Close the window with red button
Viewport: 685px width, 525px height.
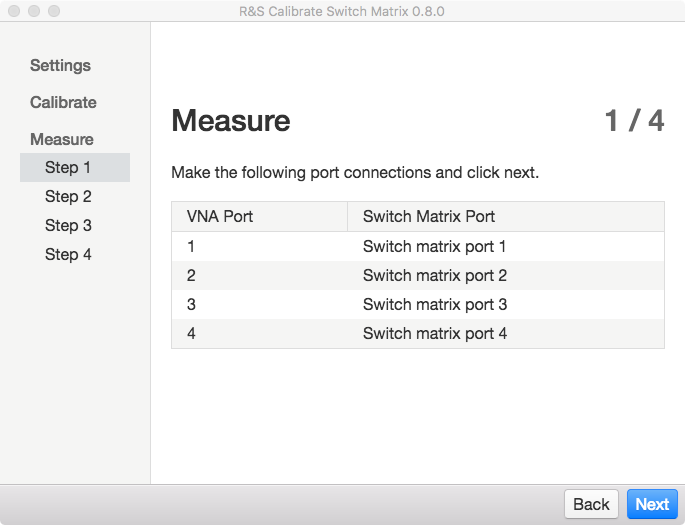point(14,11)
